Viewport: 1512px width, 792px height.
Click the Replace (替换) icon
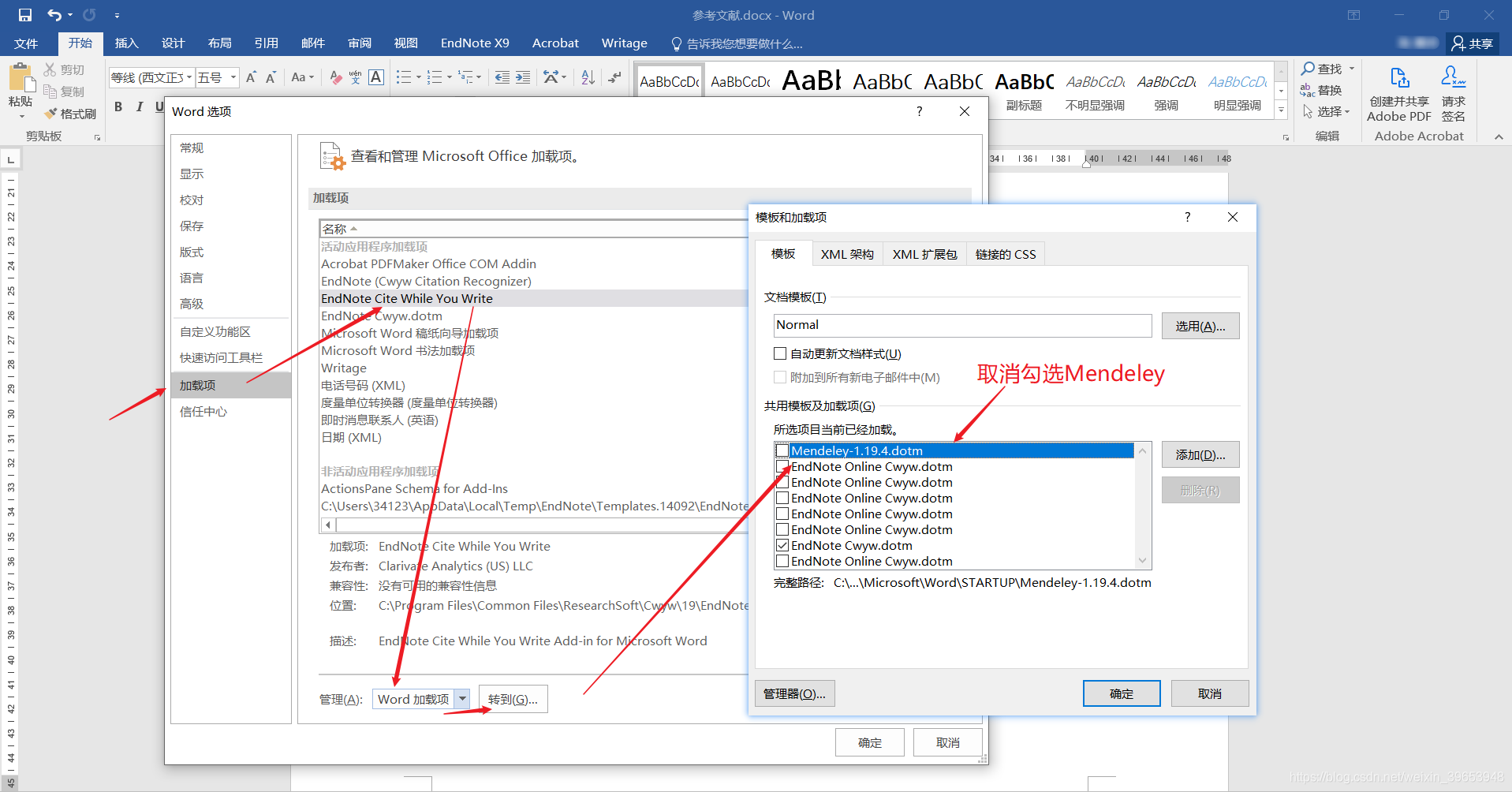pos(1307,91)
